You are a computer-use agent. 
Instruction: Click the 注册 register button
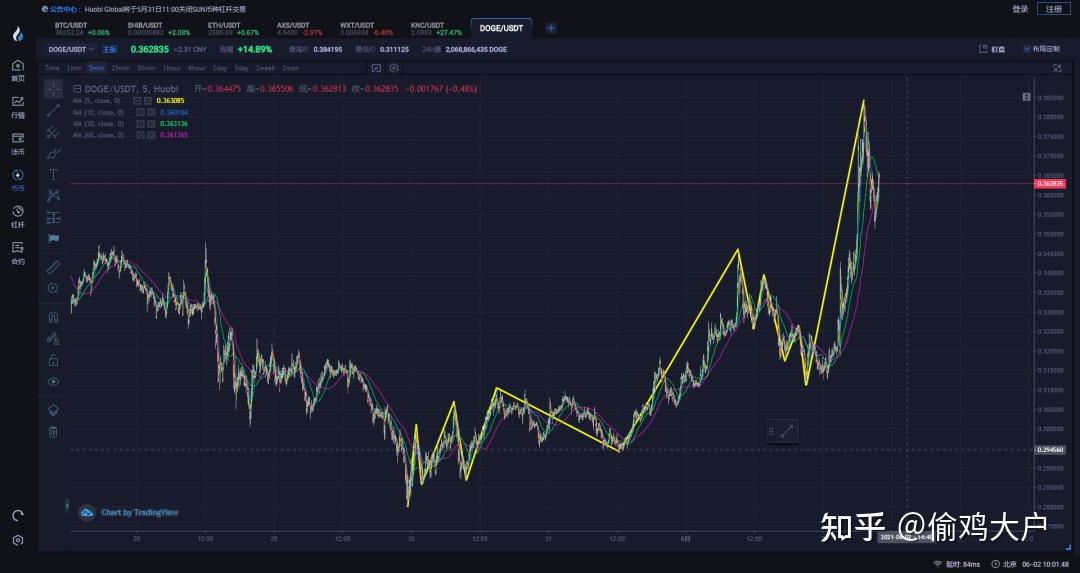click(x=1054, y=9)
